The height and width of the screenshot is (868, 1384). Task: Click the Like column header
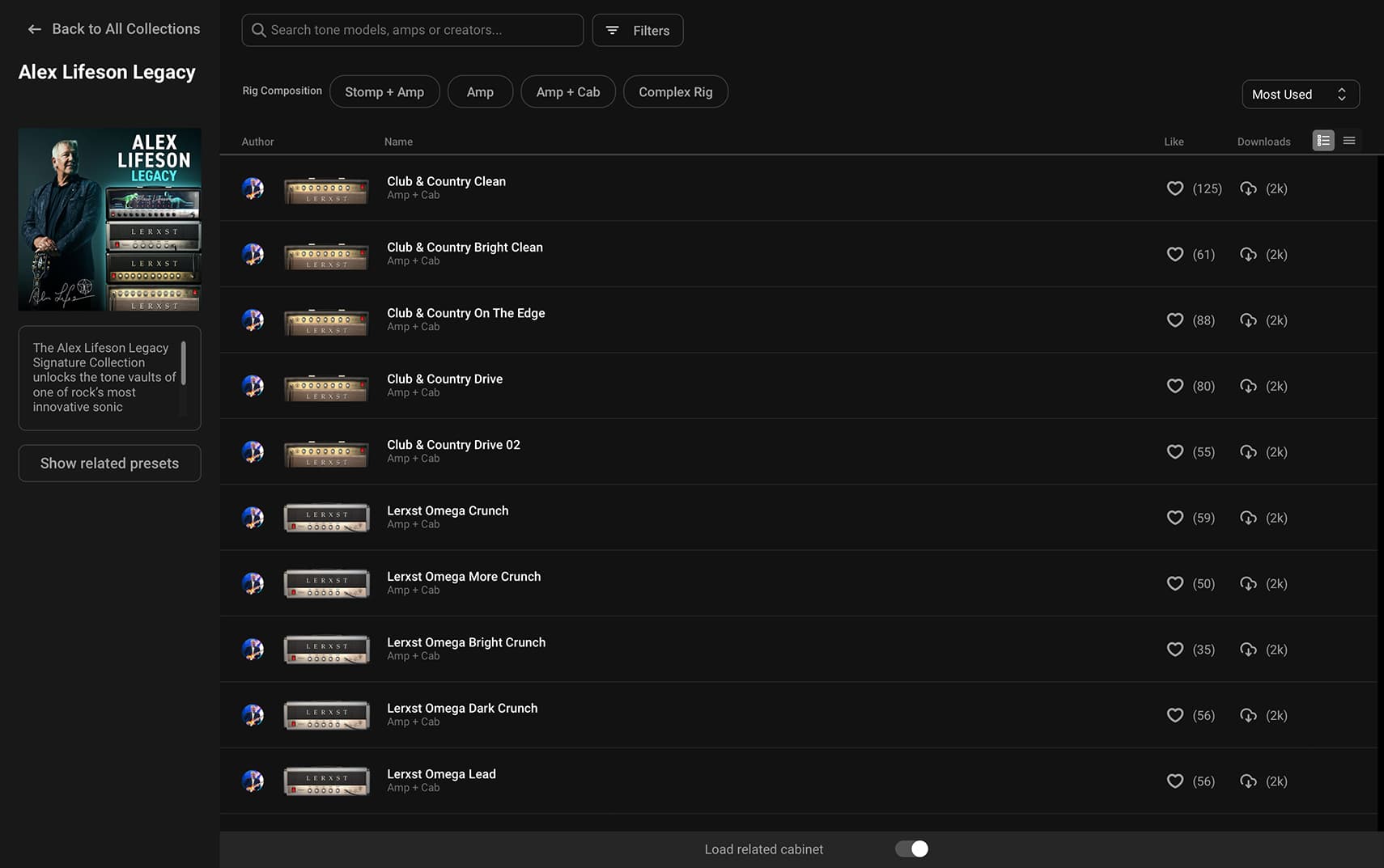click(x=1174, y=142)
